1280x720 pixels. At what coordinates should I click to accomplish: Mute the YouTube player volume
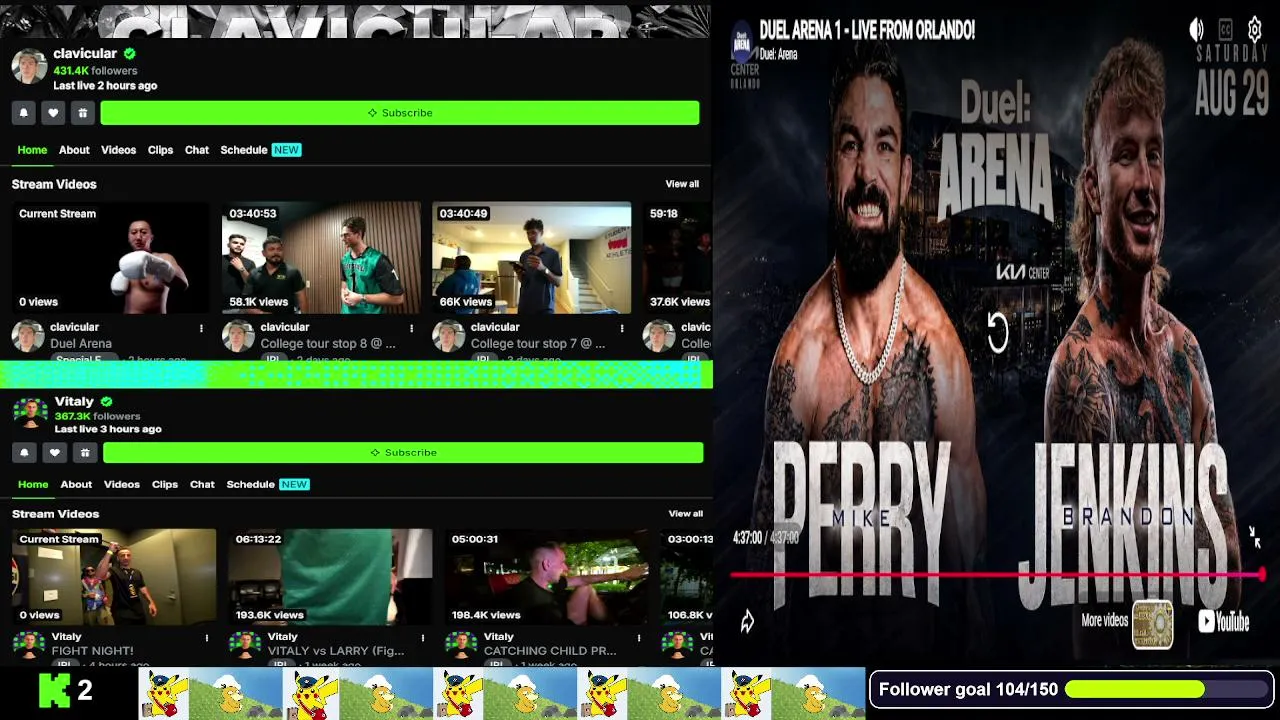pos(1196,30)
